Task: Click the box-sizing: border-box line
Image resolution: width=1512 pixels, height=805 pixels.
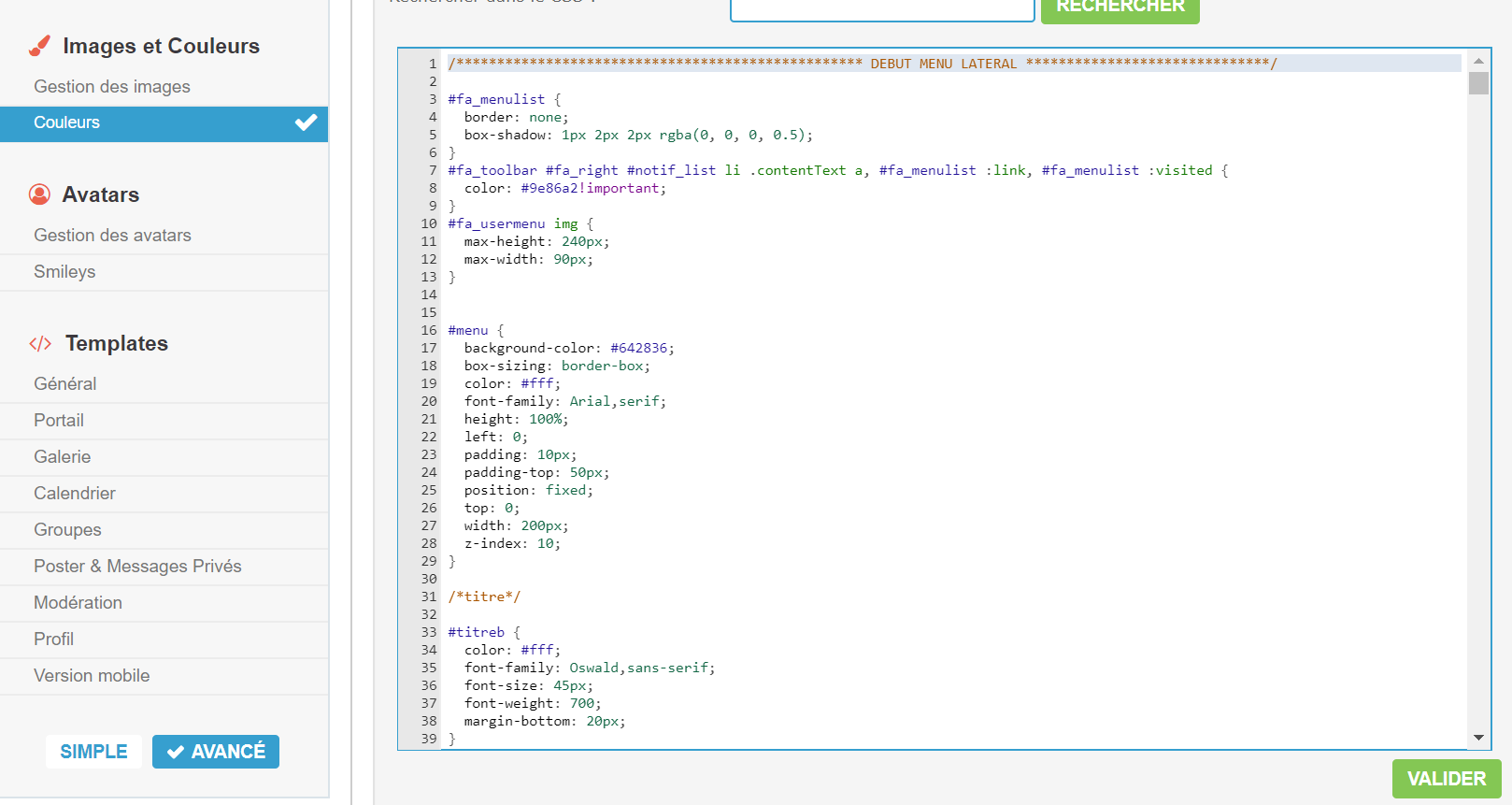Action: (557, 366)
